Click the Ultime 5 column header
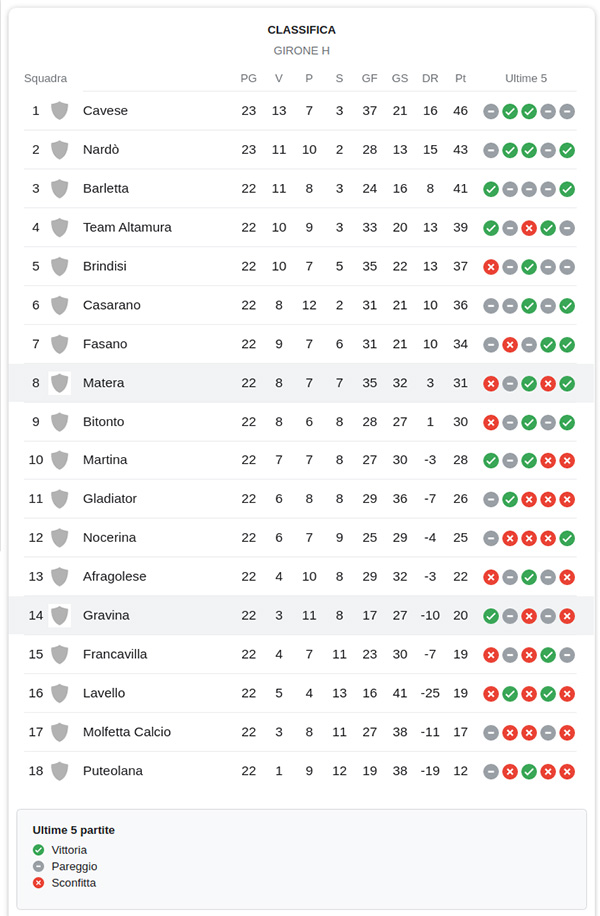Viewport: 600px width, 916px height. [526, 78]
